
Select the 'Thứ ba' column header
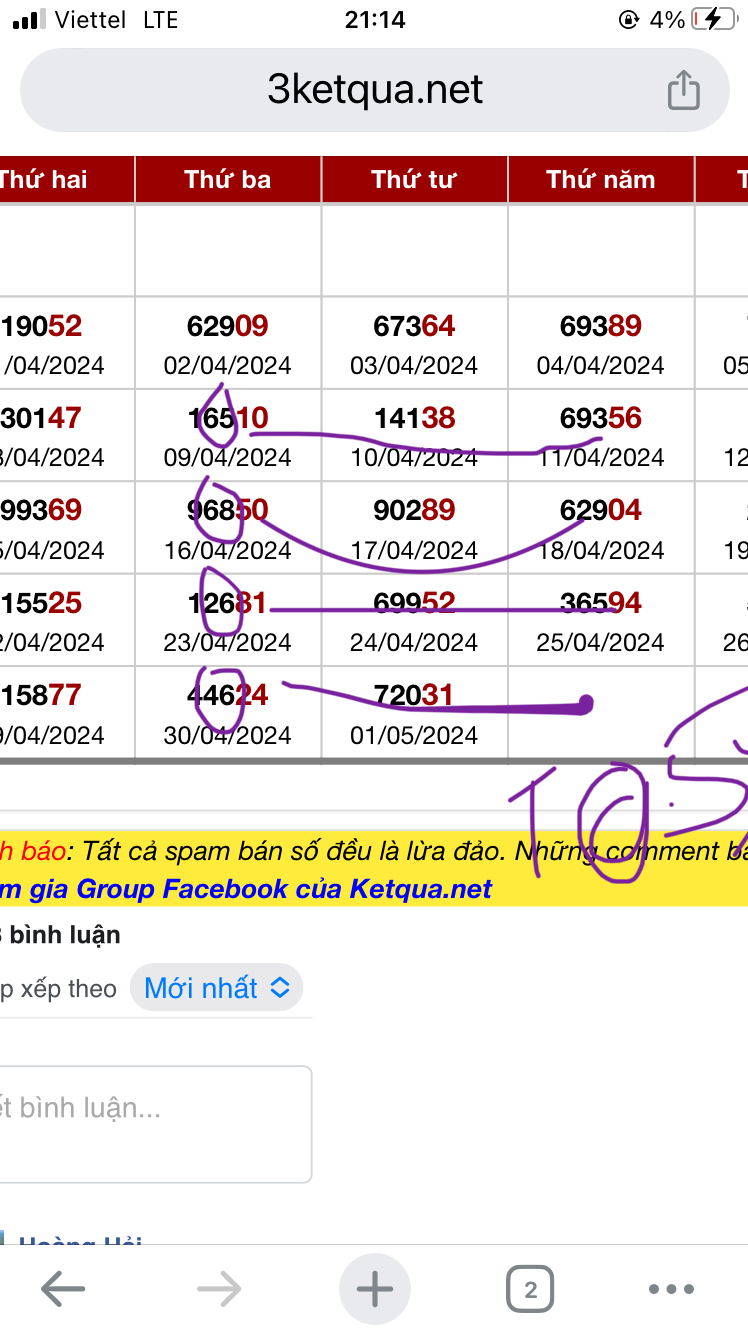(x=228, y=180)
